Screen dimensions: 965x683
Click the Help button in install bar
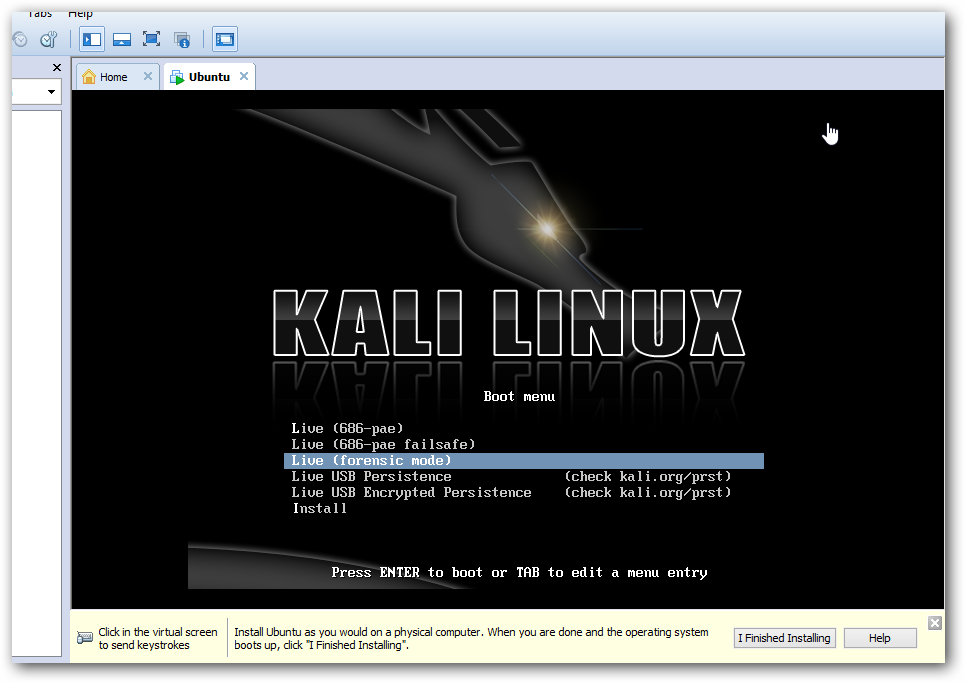tap(880, 638)
